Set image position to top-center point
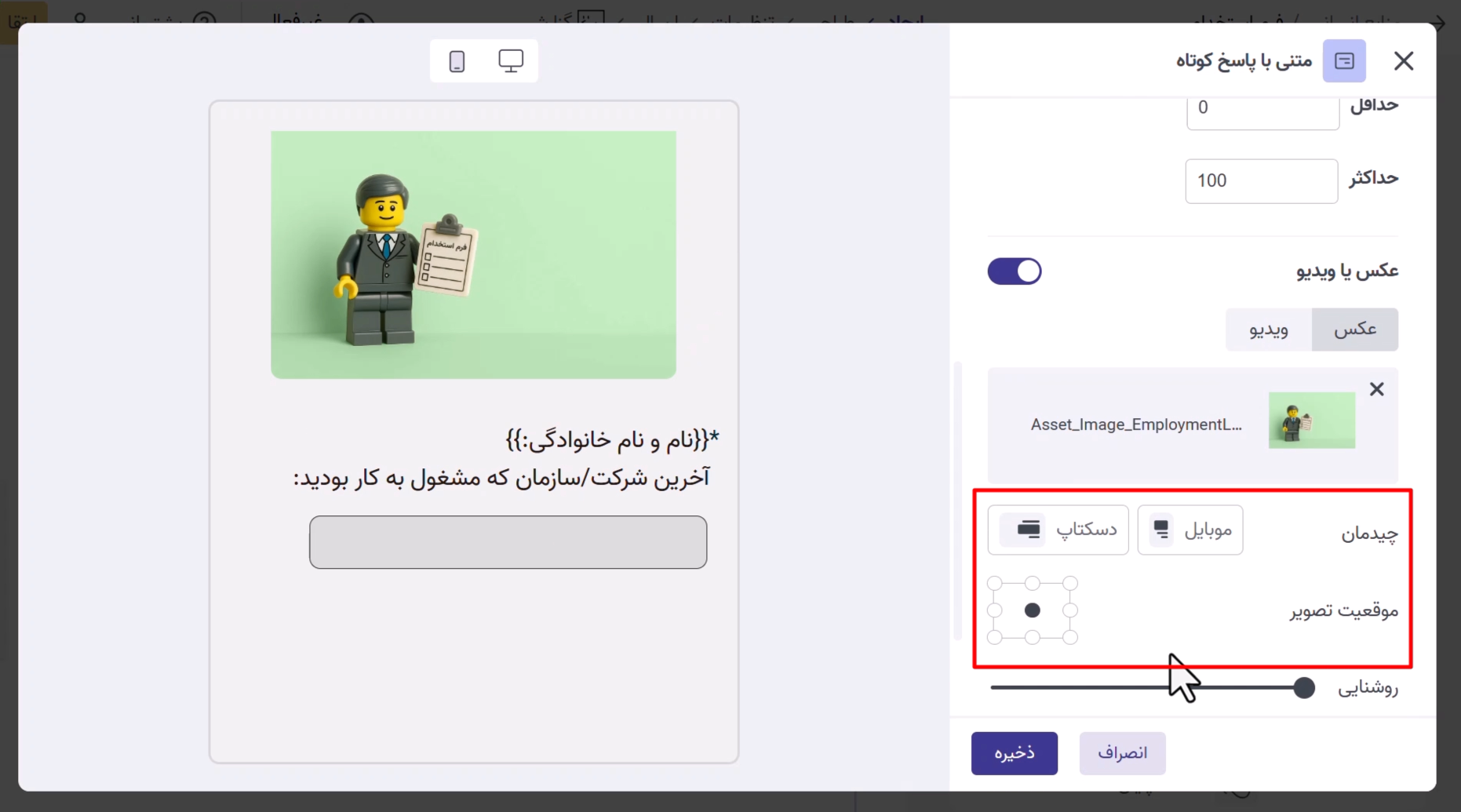1461x812 pixels. click(1032, 584)
